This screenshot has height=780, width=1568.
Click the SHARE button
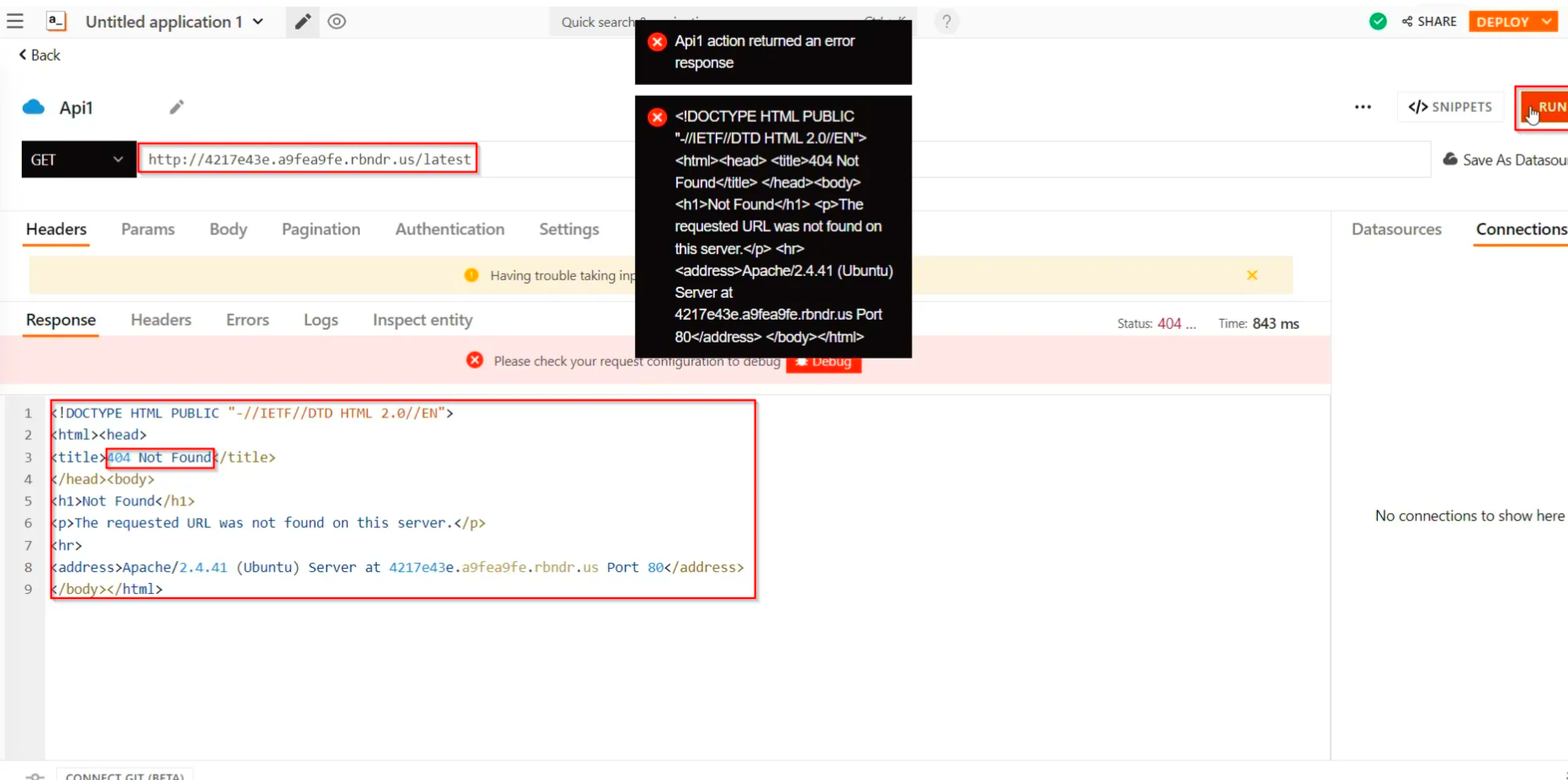pyautogui.click(x=1429, y=21)
